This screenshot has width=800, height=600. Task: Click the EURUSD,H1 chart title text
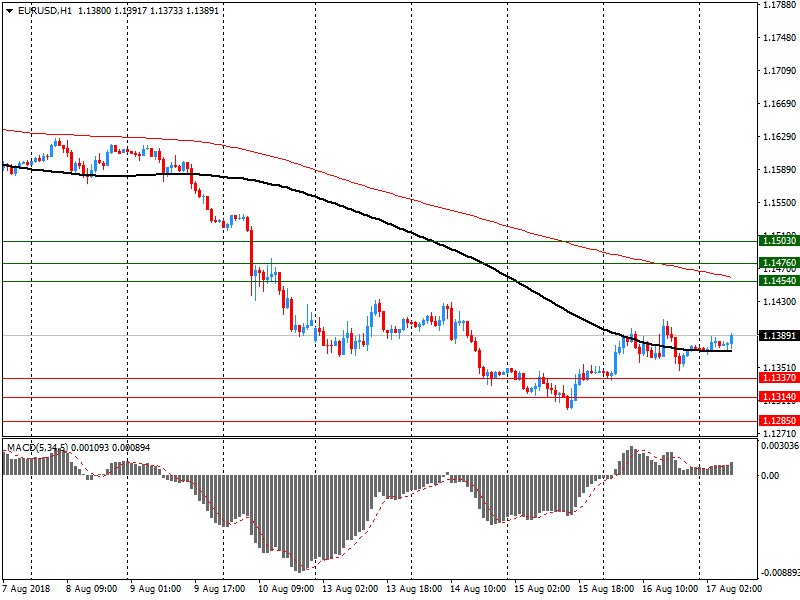45,10
